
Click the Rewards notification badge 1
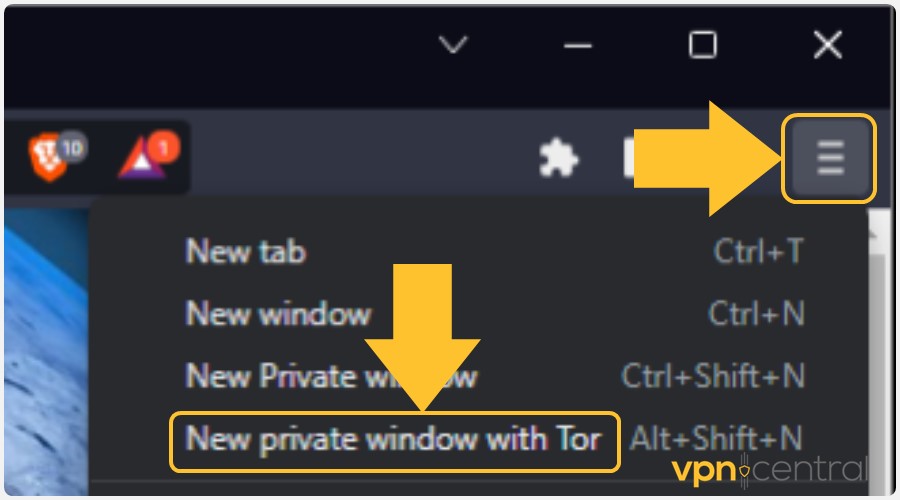(x=163, y=148)
